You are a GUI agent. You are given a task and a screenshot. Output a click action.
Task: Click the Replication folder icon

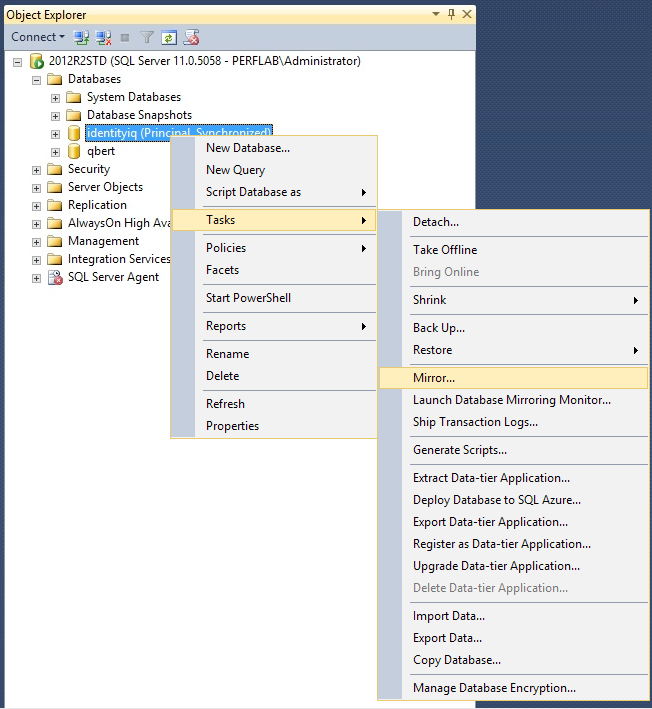(x=55, y=205)
